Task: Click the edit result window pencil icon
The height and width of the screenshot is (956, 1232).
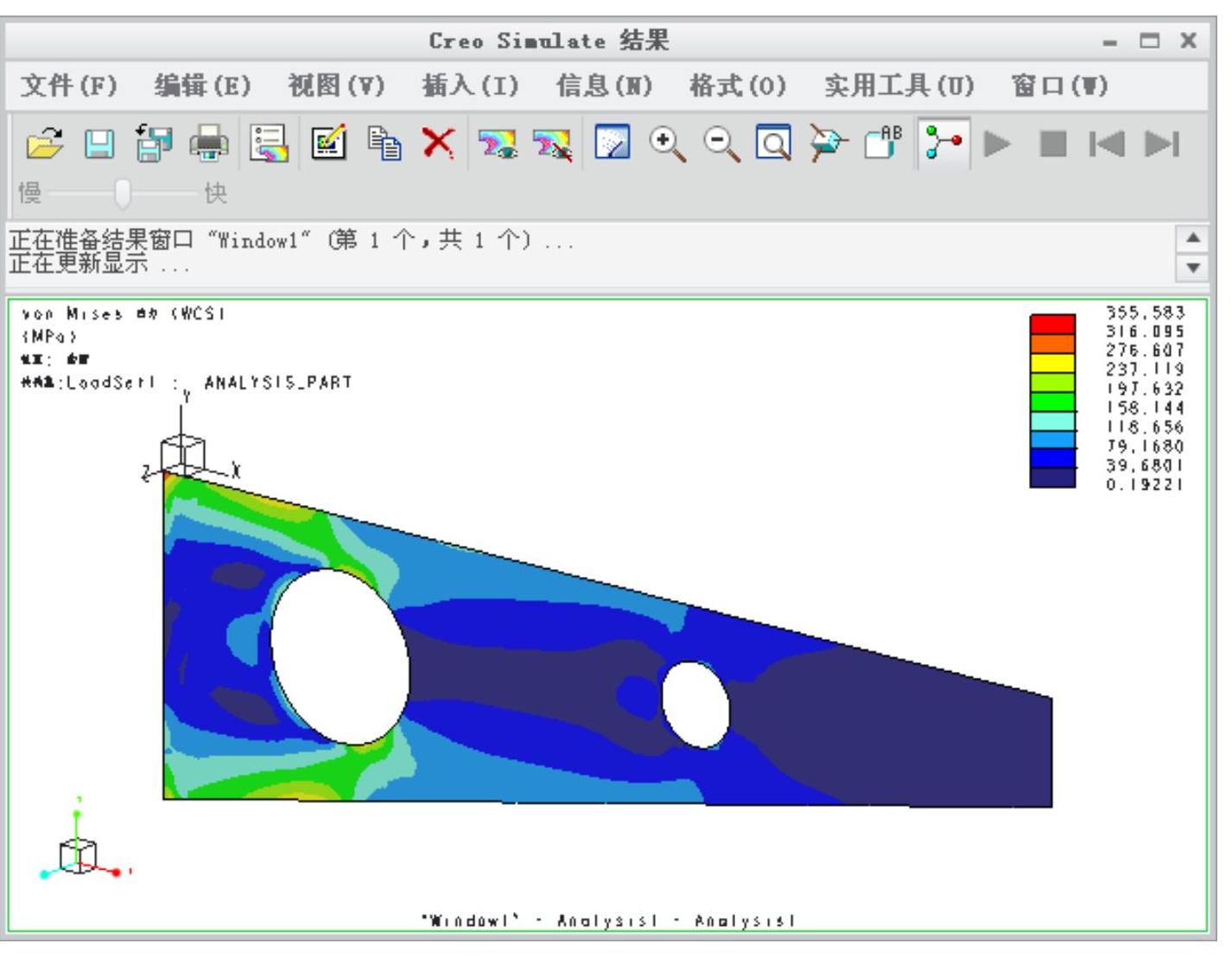Action: (328, 143)
